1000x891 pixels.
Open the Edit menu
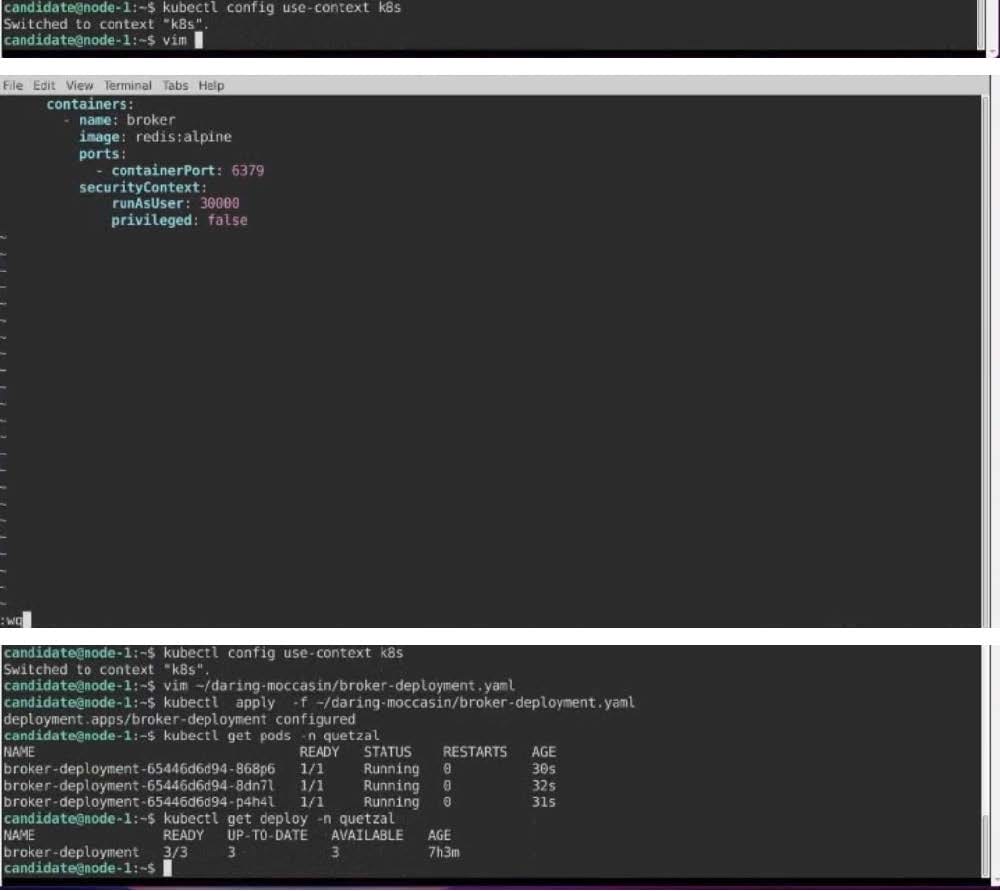click(x=44, y=86)
